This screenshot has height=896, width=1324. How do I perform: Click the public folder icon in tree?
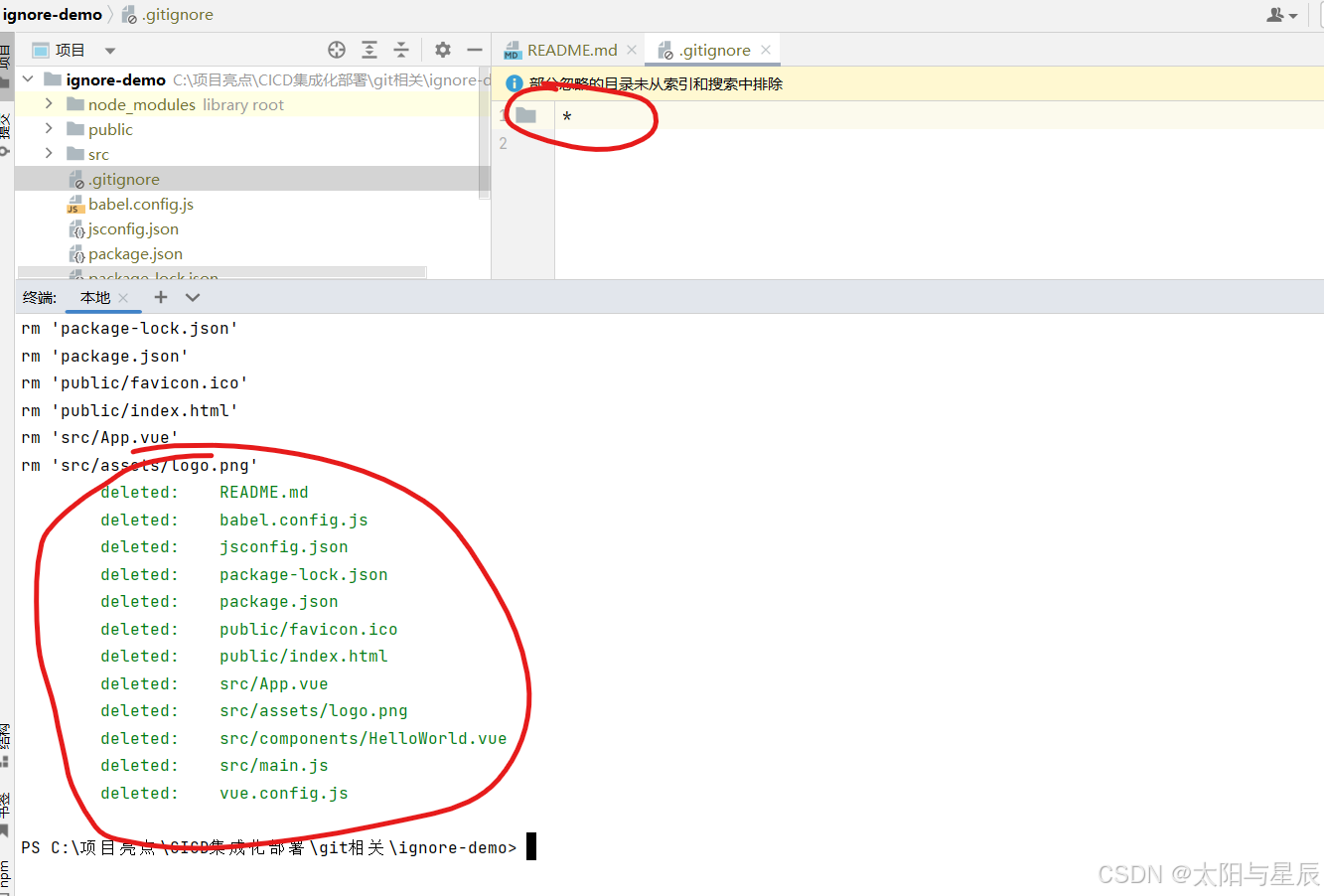tap(75, 129)
